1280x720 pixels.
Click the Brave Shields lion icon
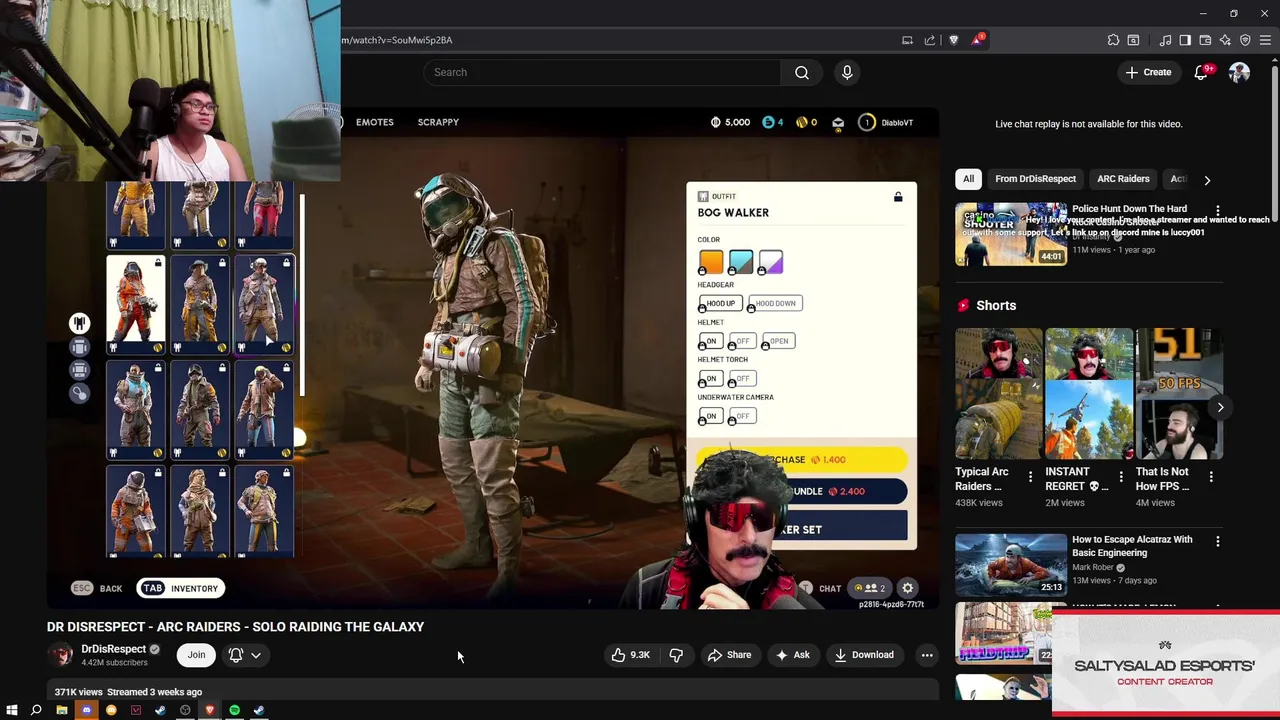point(953,40)
